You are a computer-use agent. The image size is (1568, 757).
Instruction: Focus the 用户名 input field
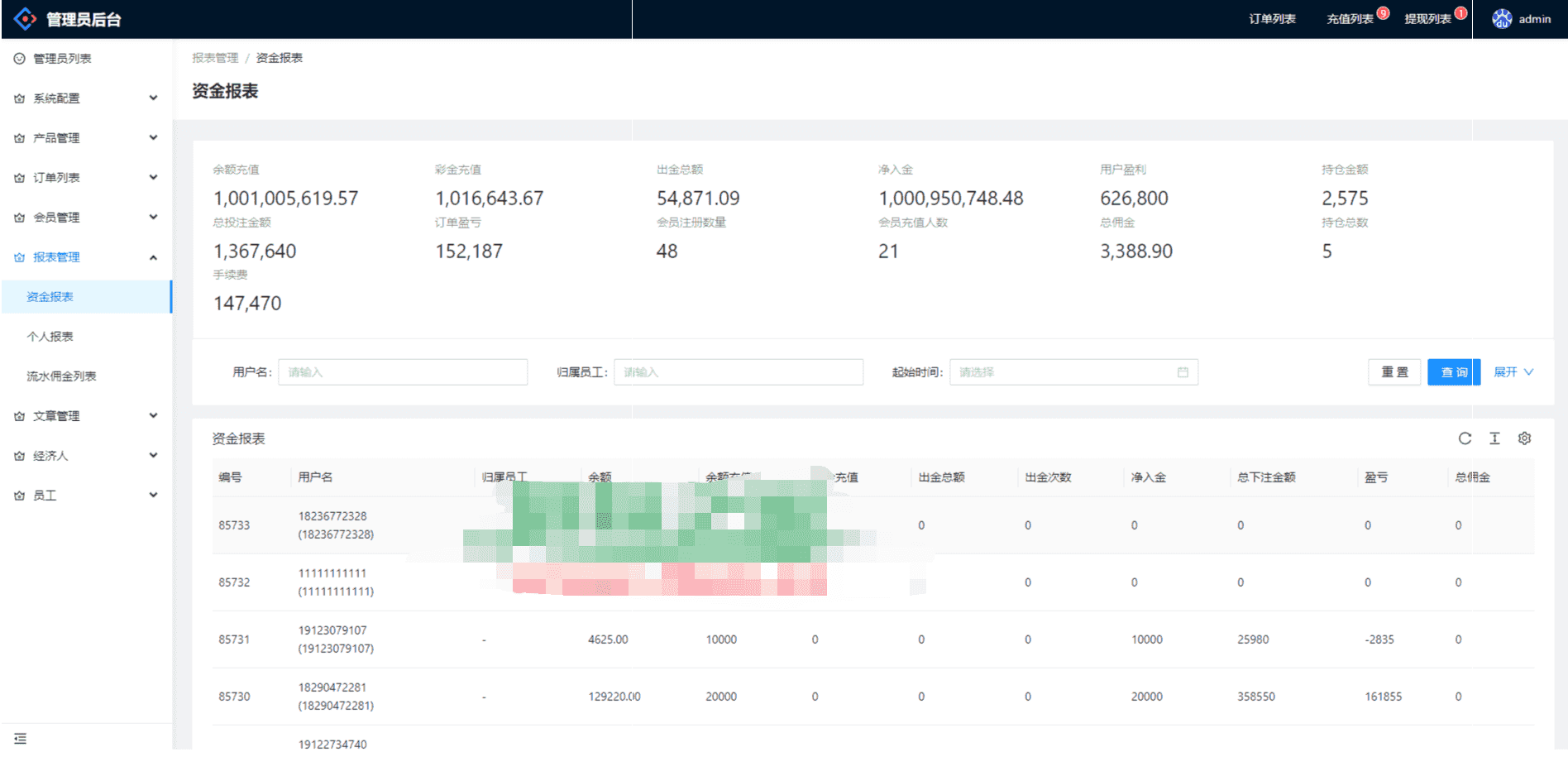click(x=403, y=372)
